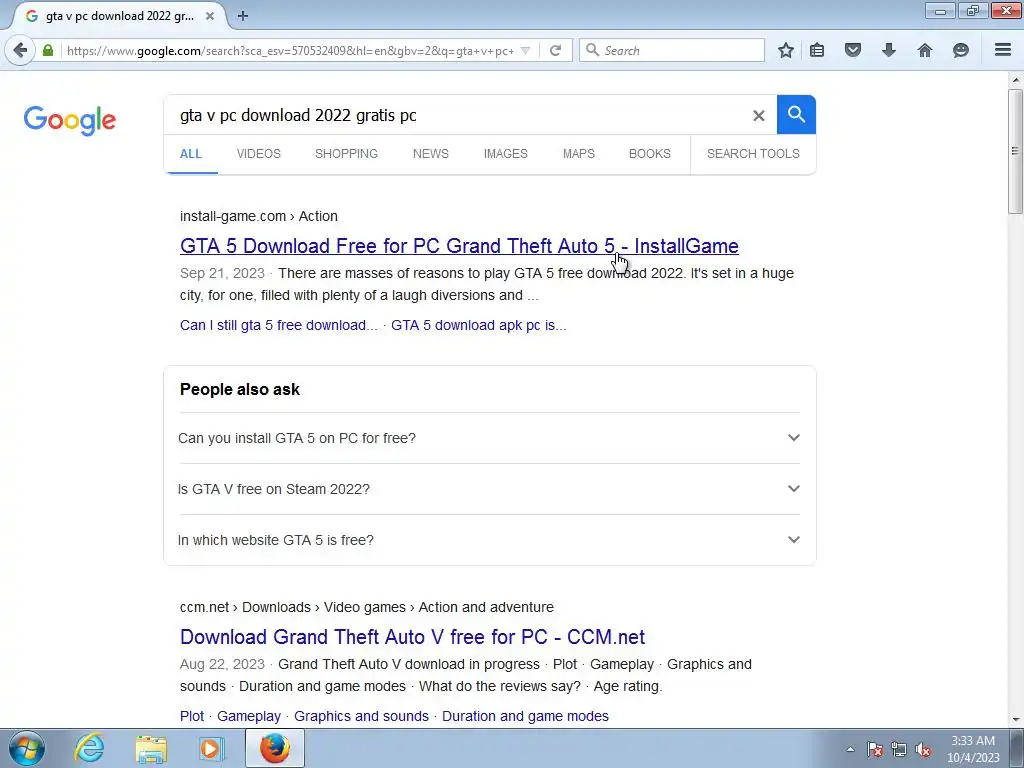Switch to the ALL results tab
This screenshot has width=1024, height=768.
tap(191, 153)
